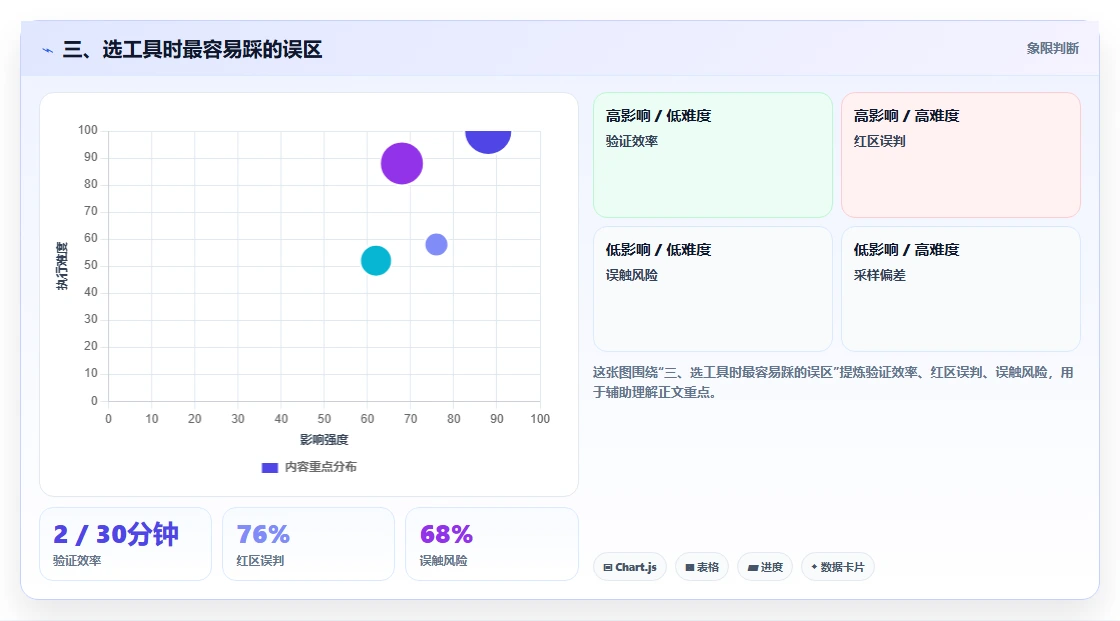The height and width of the screenshot is (621, 1120).
Task: Click the small light blue bubble
Action: tap(436, 244)
